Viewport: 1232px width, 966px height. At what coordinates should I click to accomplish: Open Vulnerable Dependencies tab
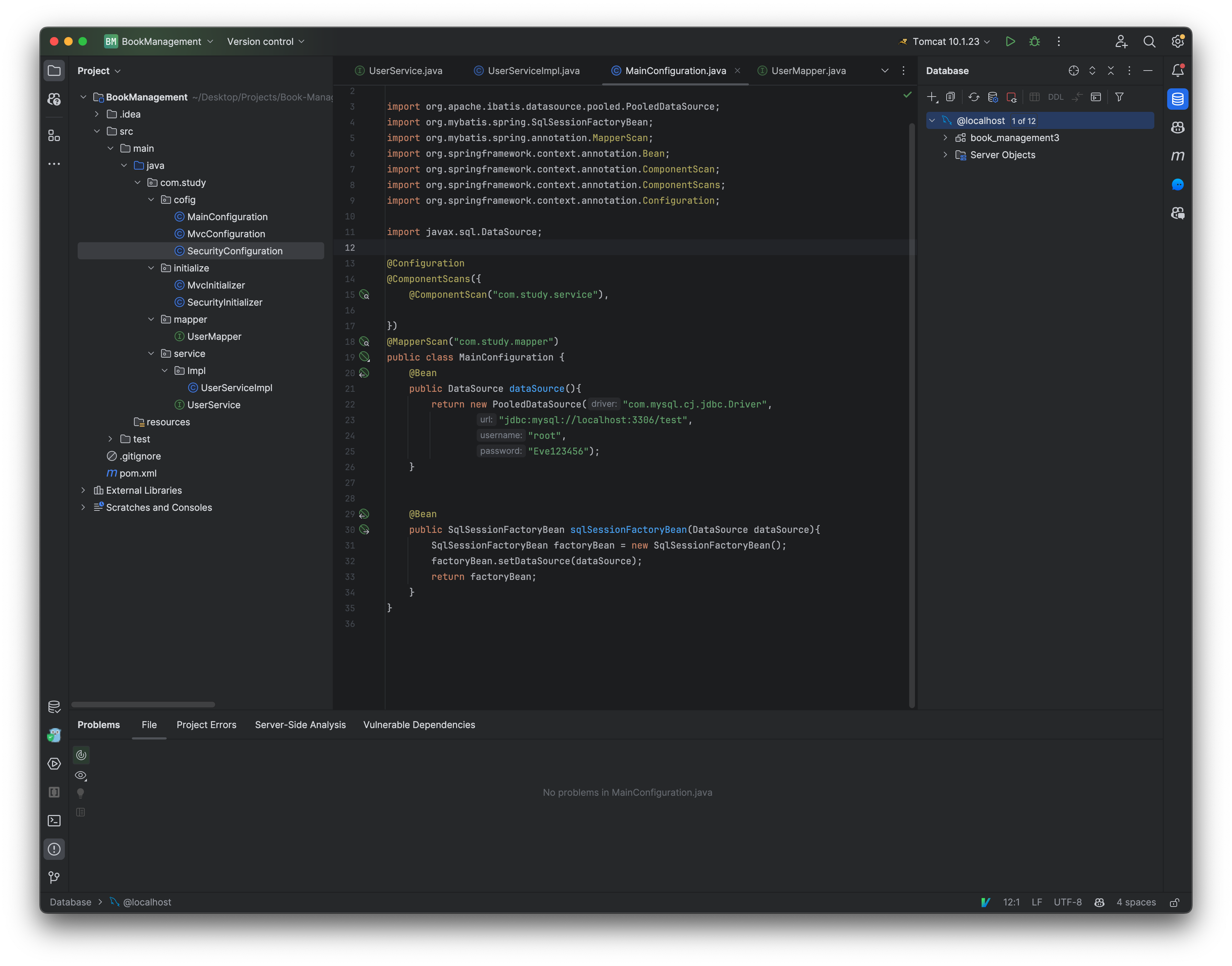click(419, 725)
